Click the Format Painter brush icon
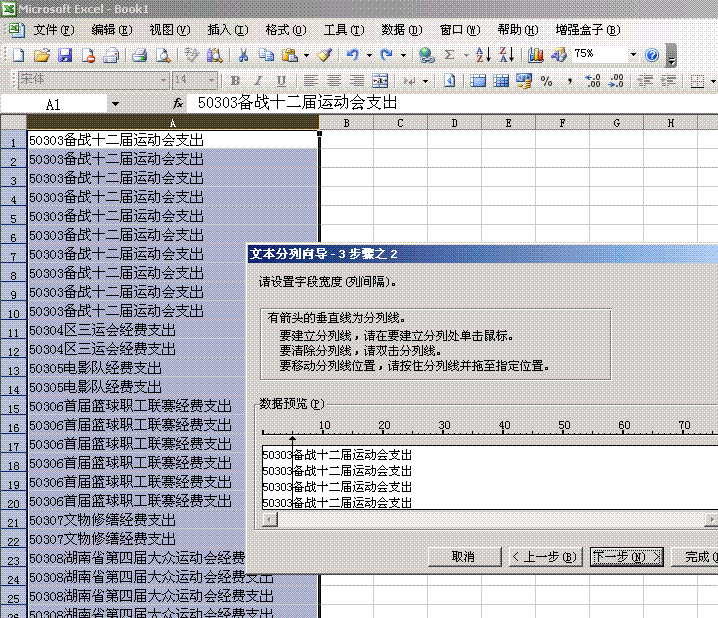Image resolution: width=718 pixels, height=618 pixels. tap(324, 55)
